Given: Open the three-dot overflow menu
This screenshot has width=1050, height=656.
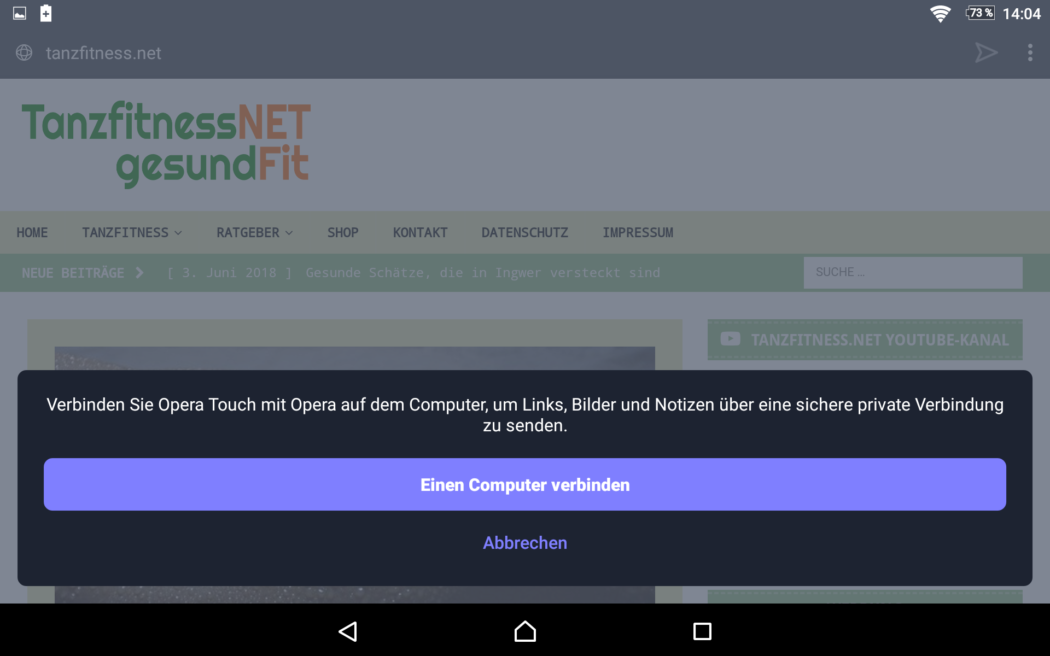Looking at the screenshot, I should click(1030, 53).
